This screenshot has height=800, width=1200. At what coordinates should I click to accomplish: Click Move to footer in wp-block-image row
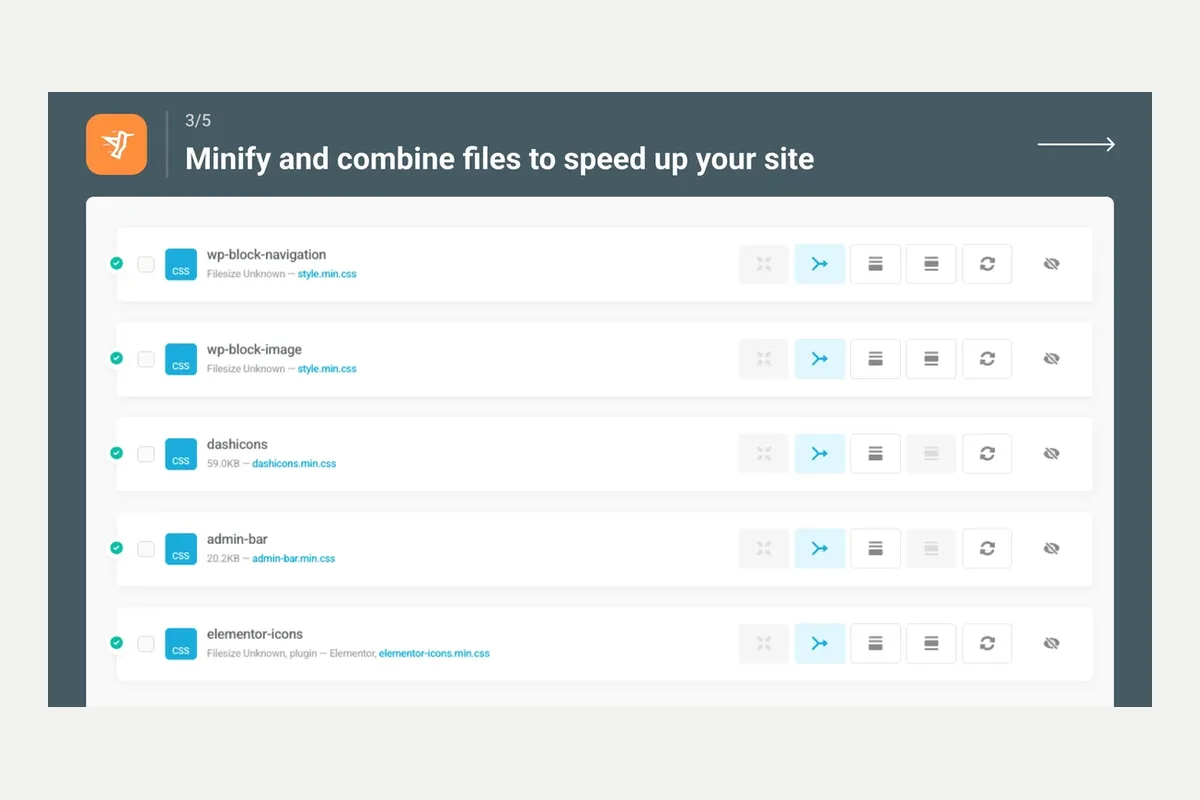[876, 359]
